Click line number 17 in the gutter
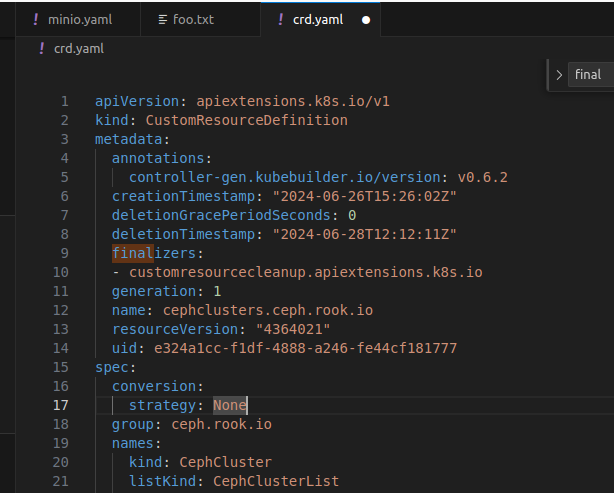The height and width of the screenshot is (493, 614). point(61,405)
